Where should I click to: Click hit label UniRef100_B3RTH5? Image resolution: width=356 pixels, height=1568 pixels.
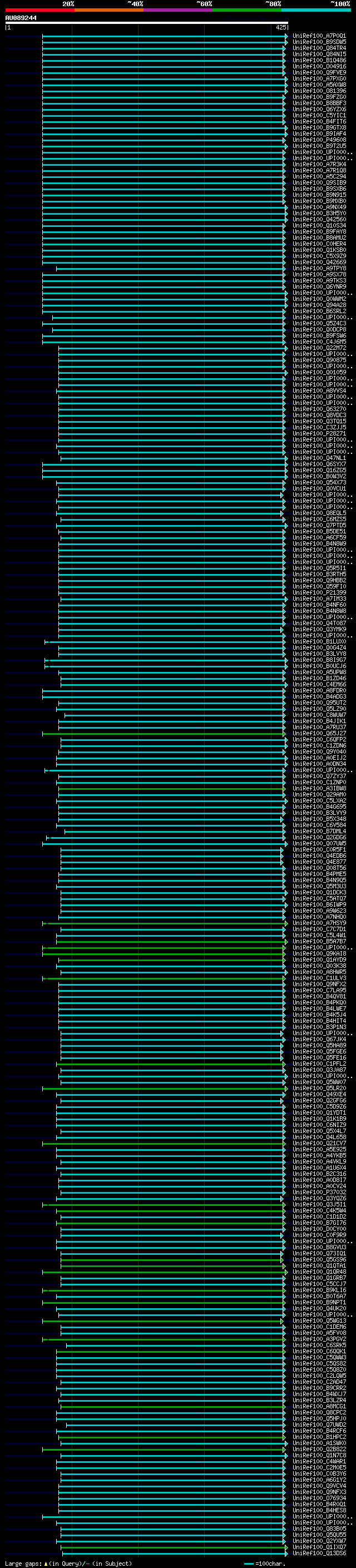319,575
